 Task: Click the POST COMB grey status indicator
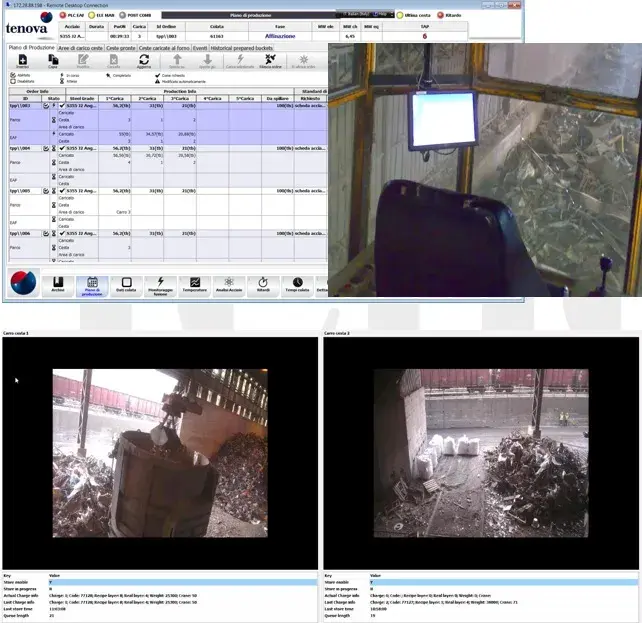pyautogui.click(x=122, y=15)
